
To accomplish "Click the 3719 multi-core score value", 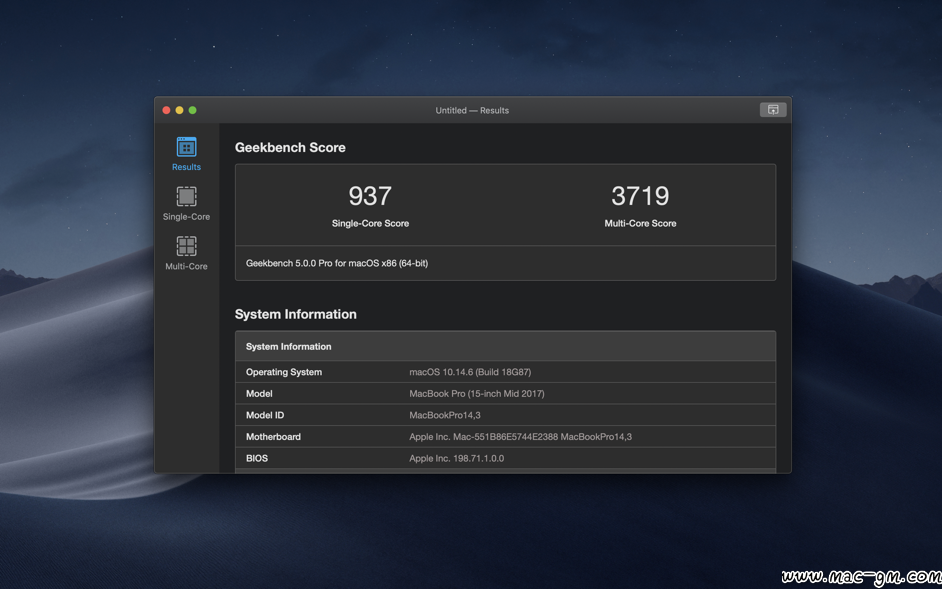I will click(x=640, y=196).
